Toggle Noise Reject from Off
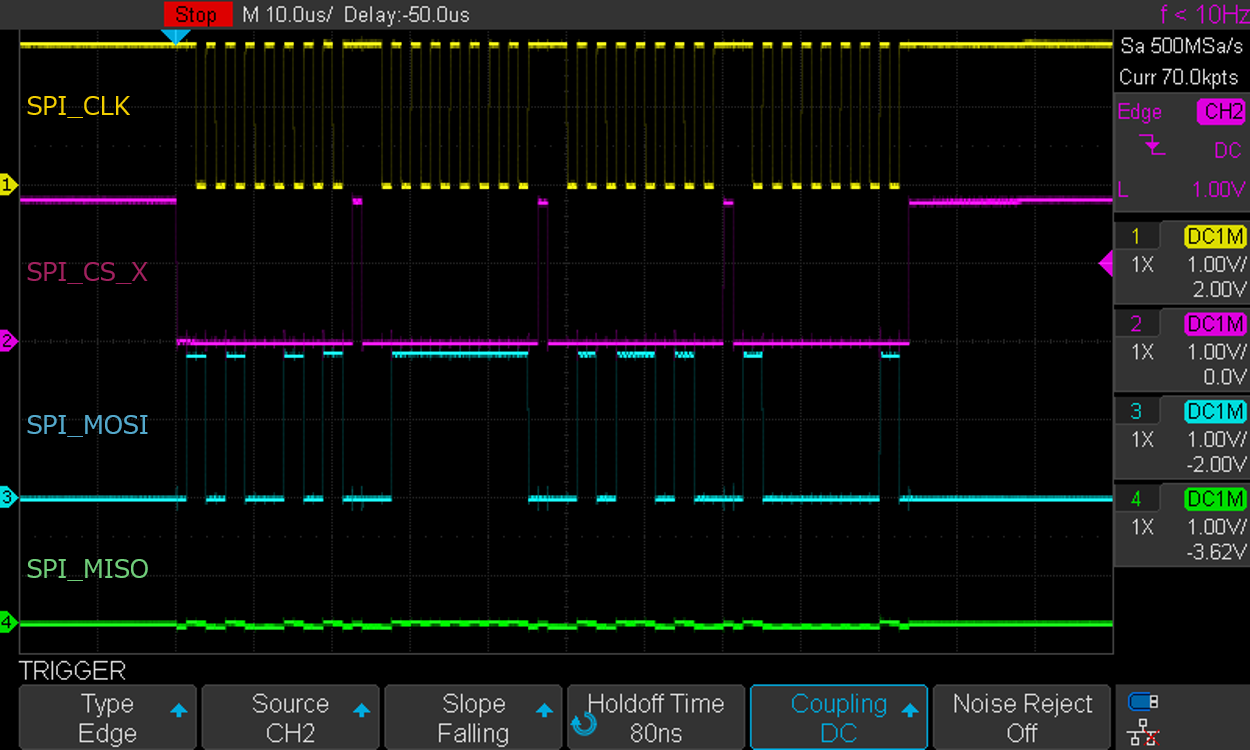Image resolution: width=1250 pixels, height=750 pixels. [1021, 716]
